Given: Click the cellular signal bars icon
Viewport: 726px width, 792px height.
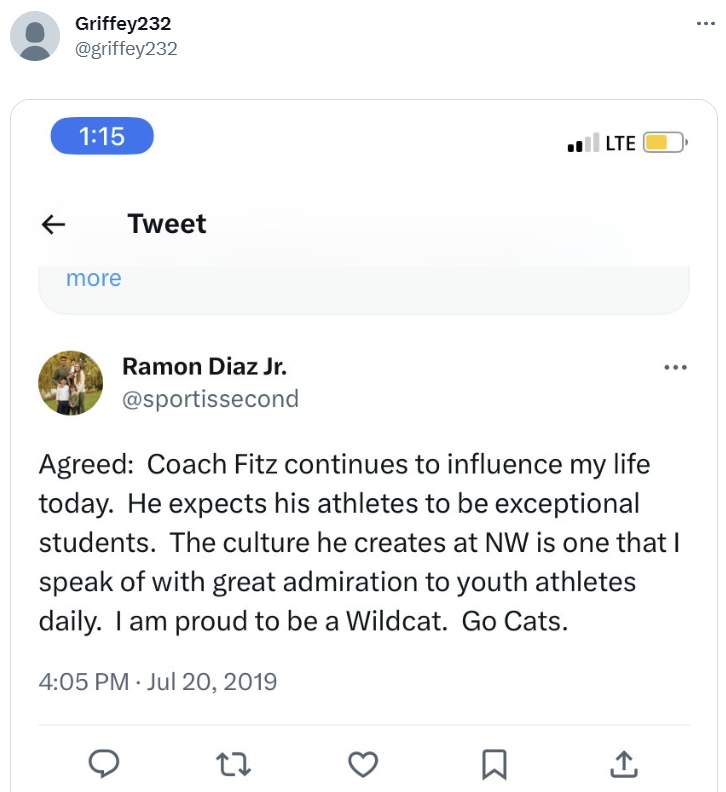Looking at the screenshot, I should 583,143.
